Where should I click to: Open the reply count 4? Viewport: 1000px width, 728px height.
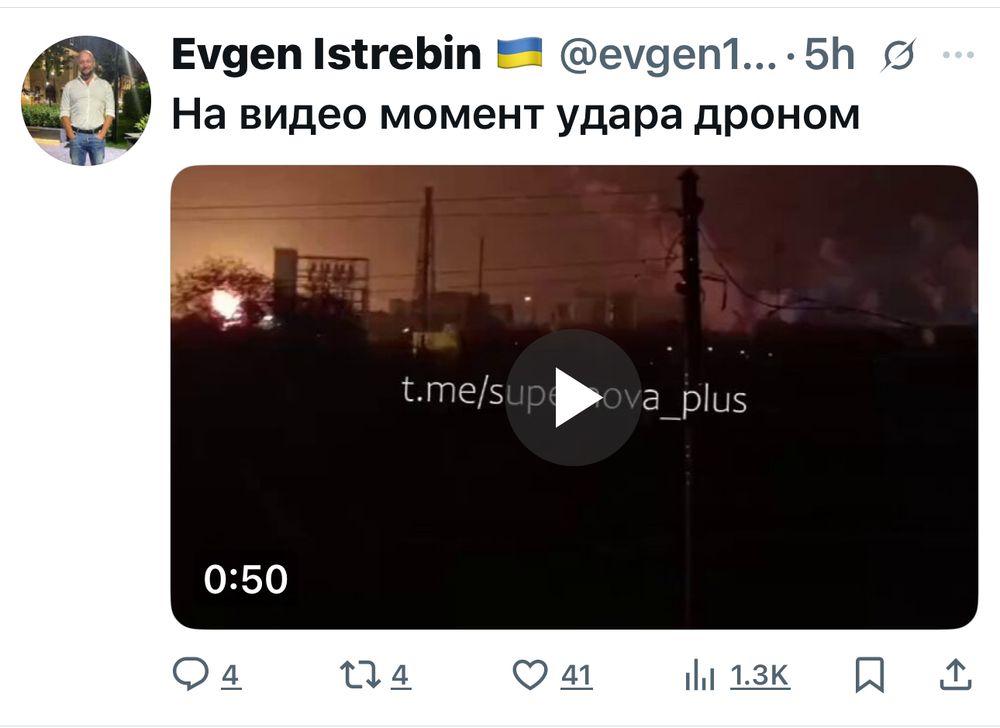(231, 675)
